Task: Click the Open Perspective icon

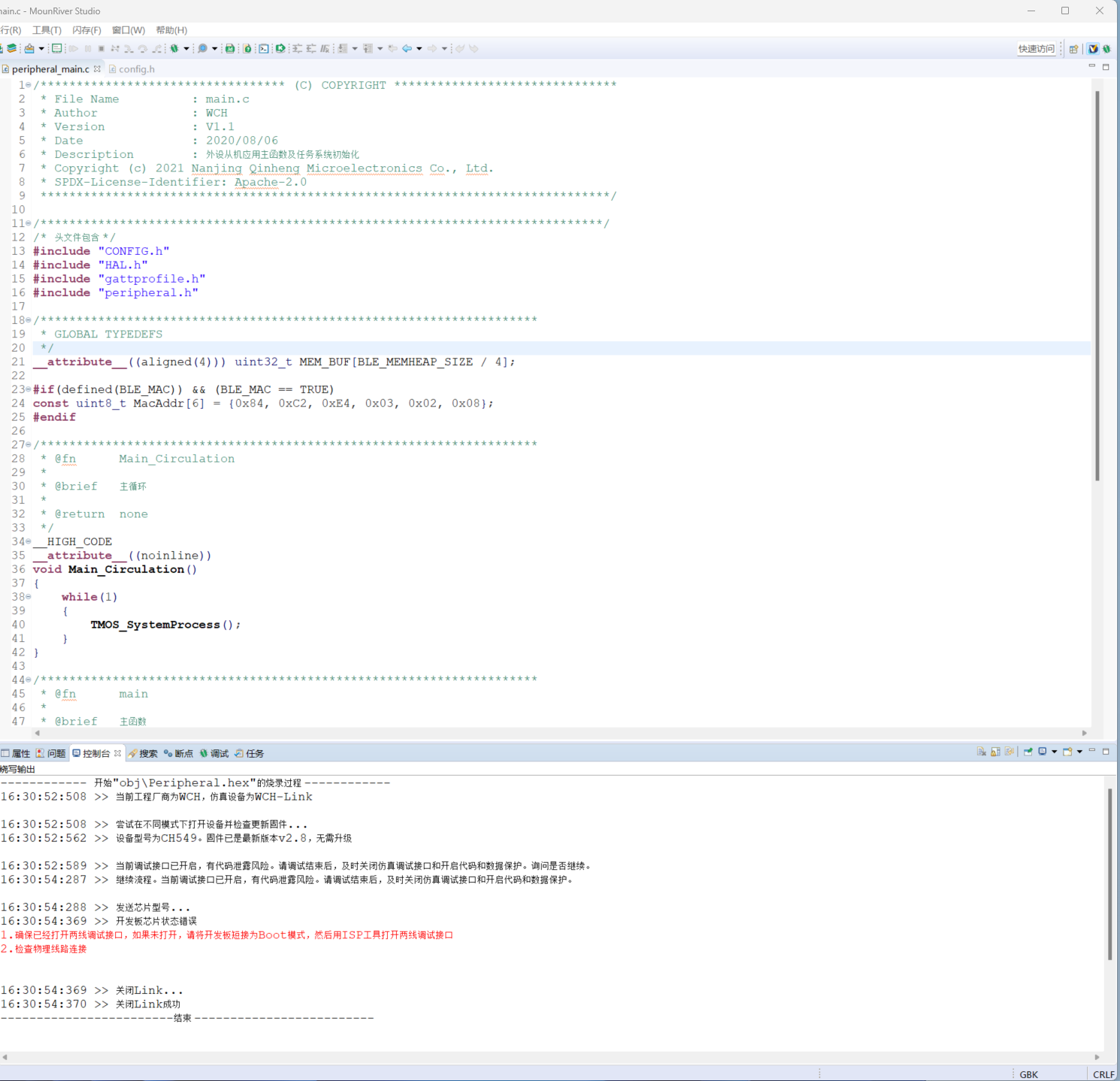Action: click(1073, 49)
